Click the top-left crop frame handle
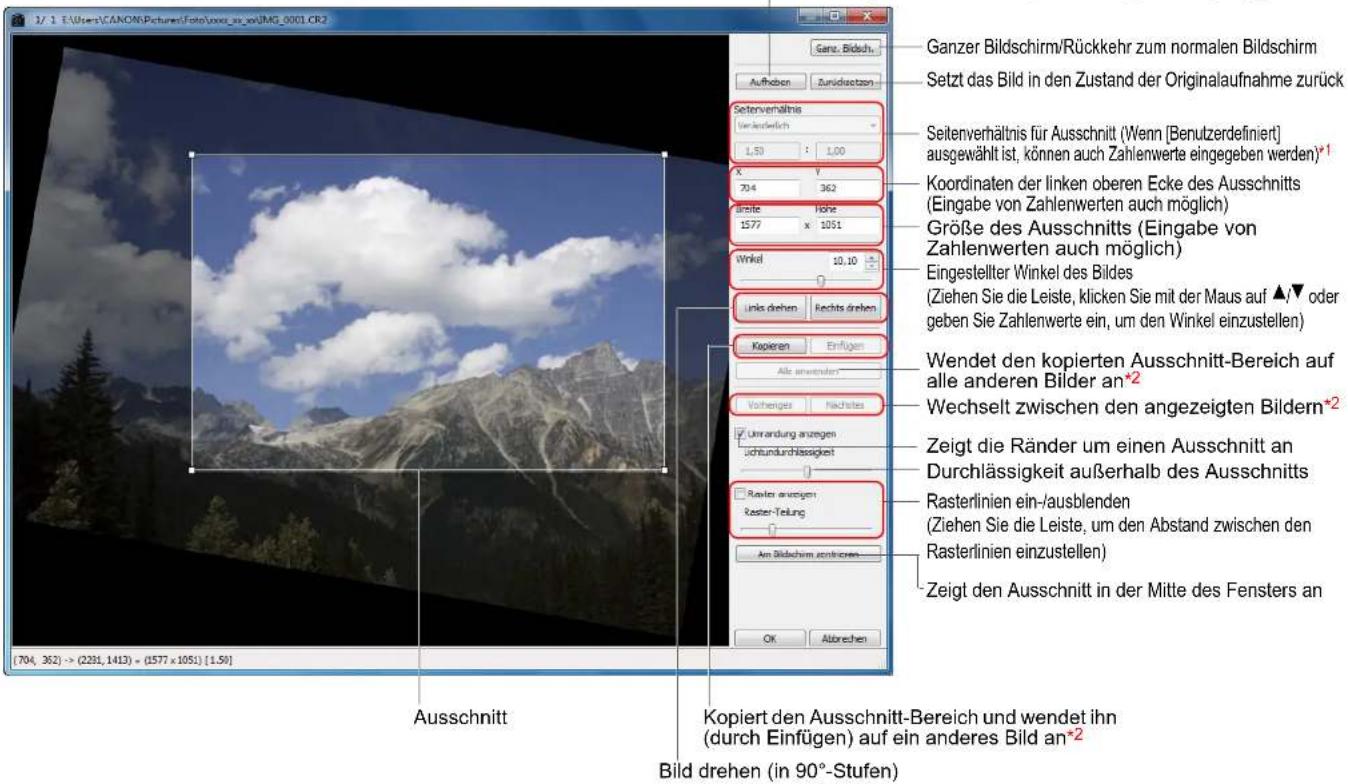 tap(192, 154)
